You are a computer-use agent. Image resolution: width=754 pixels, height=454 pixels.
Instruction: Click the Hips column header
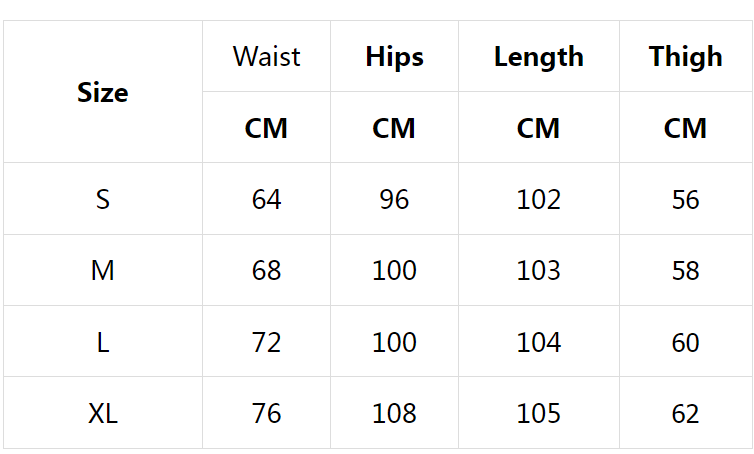(x=394, y=57)
